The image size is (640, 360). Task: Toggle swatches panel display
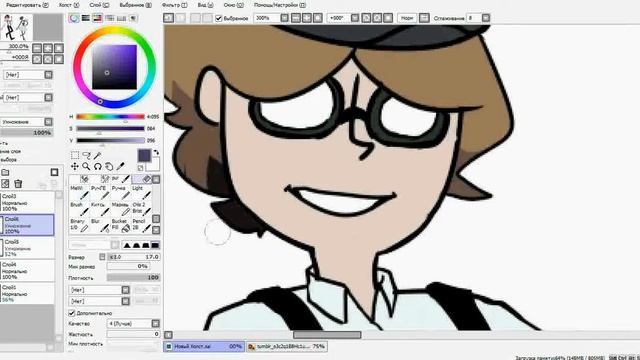tap(121, 18)
